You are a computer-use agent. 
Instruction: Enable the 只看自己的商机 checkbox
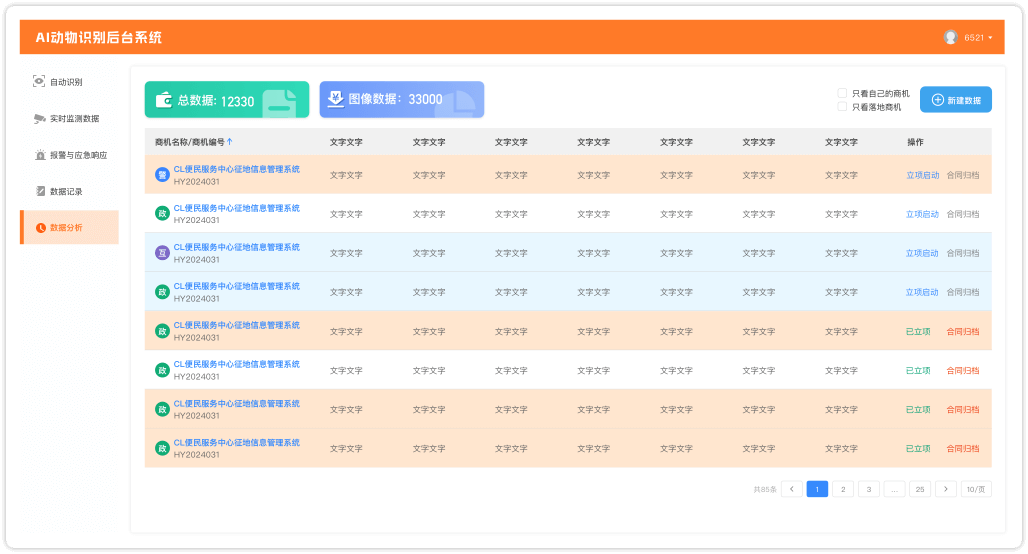842,93
